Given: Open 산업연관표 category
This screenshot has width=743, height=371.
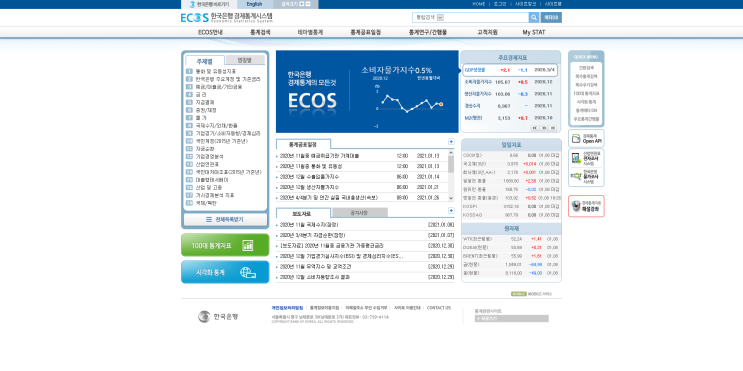Looking at the screenshot, I should pyautogui.click(x=207, y=164).
